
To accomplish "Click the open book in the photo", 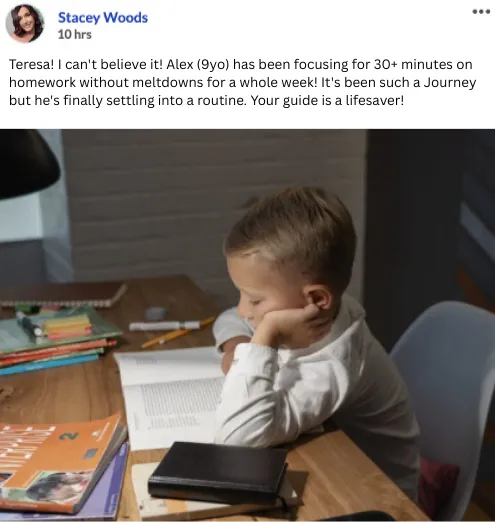I will coord(170,397).
